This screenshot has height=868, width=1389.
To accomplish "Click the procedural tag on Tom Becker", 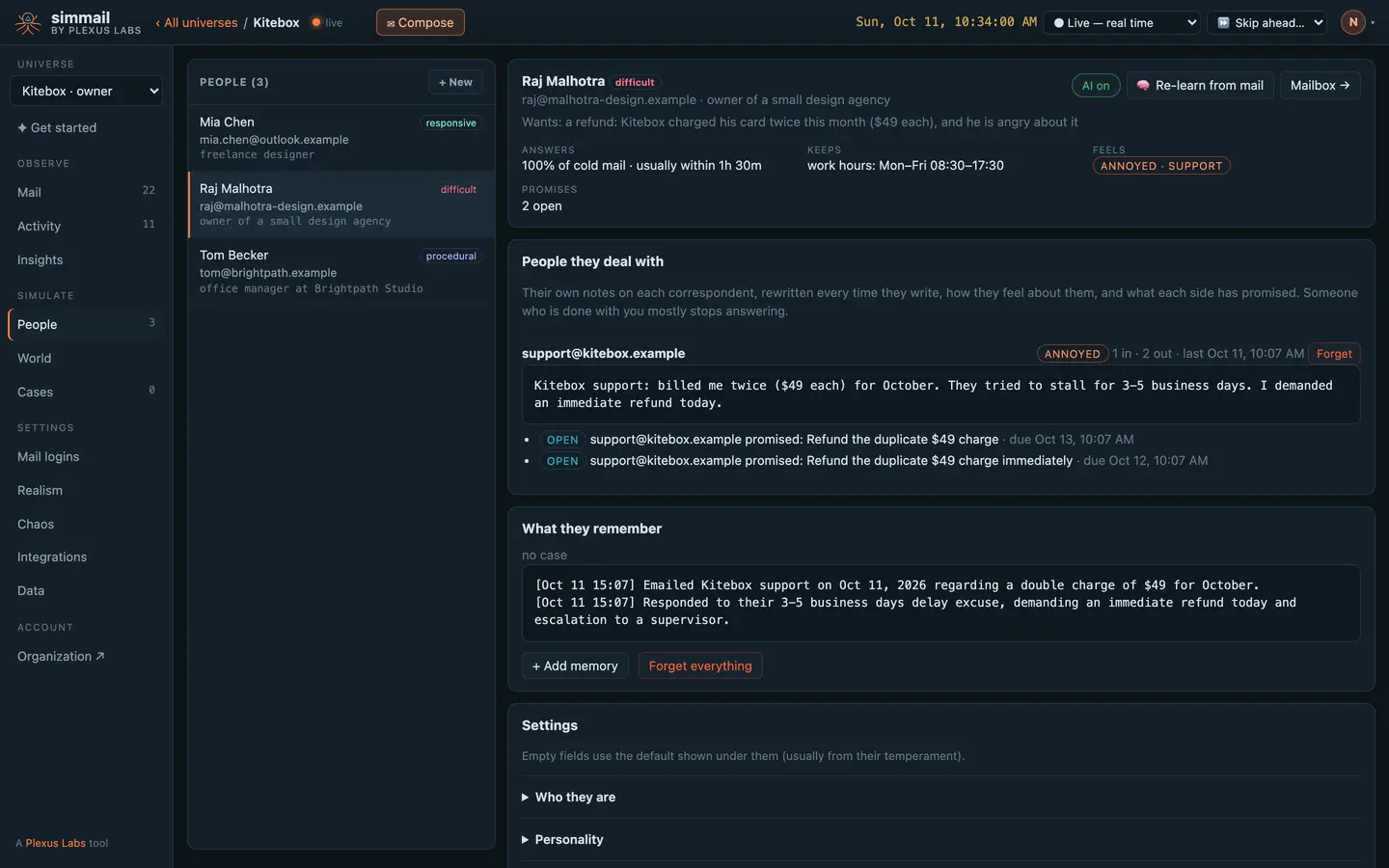I will [x=450, y=257].
